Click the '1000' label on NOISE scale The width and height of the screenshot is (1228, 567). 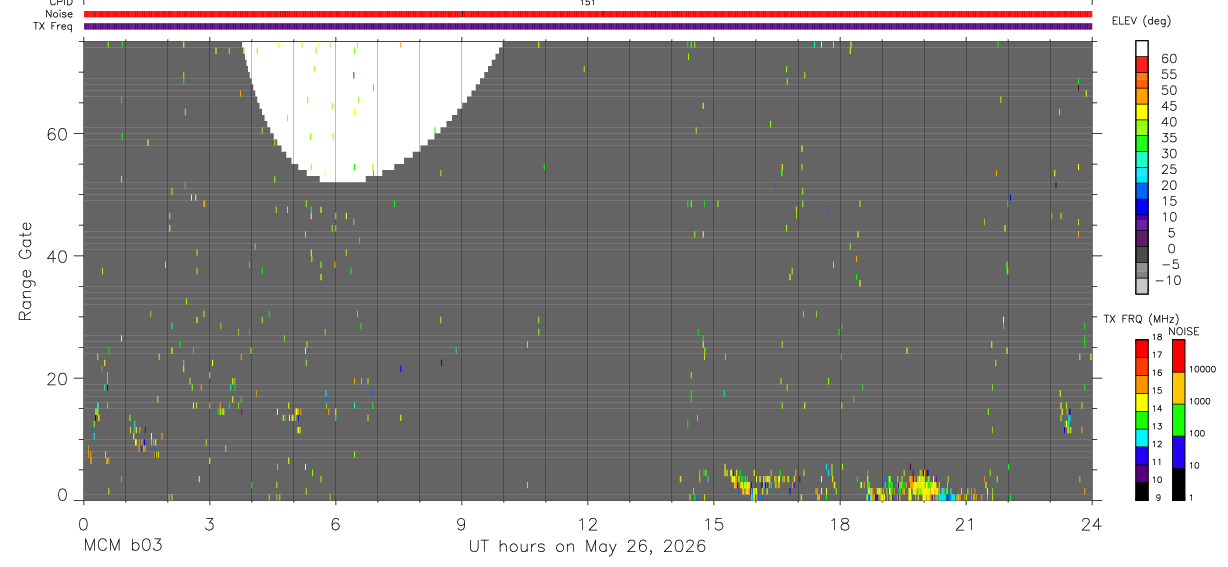click(1199, 401)
